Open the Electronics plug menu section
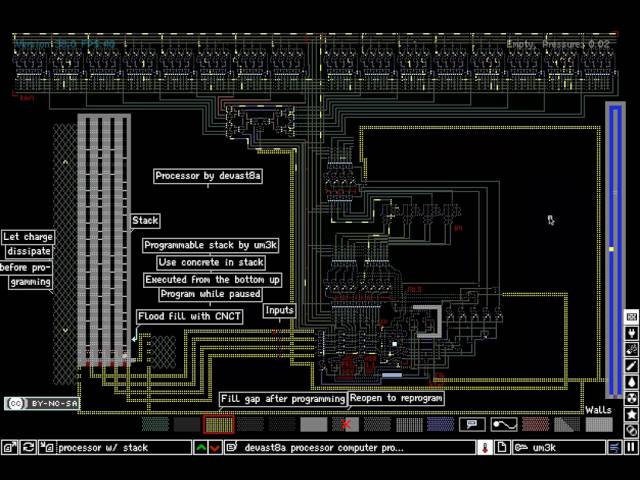 coord(631,333)
